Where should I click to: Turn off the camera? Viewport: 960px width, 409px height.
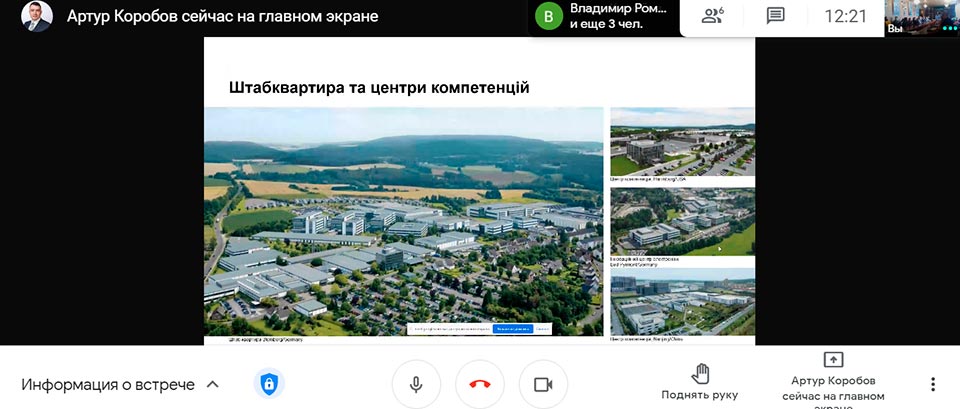point(543,385)
